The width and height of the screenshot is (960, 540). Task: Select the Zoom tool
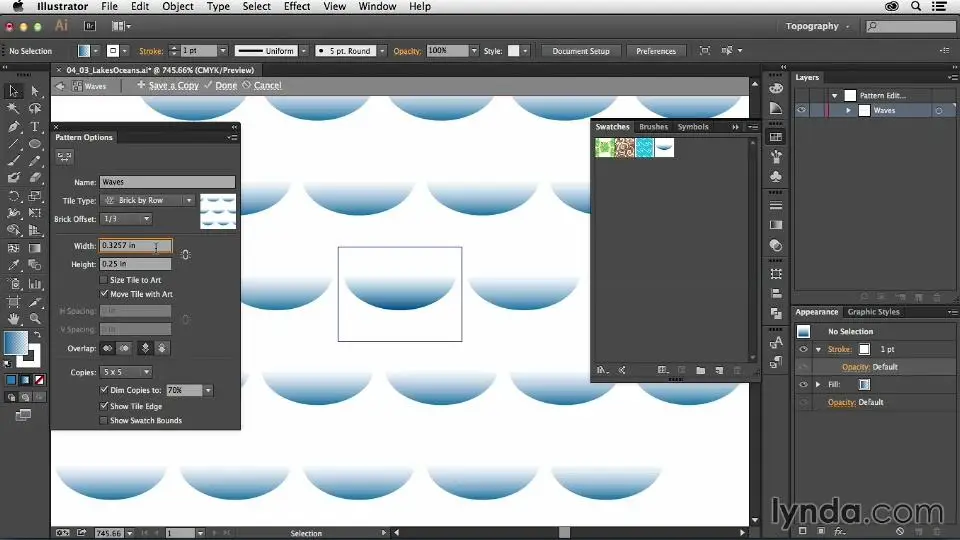point(35,318)
